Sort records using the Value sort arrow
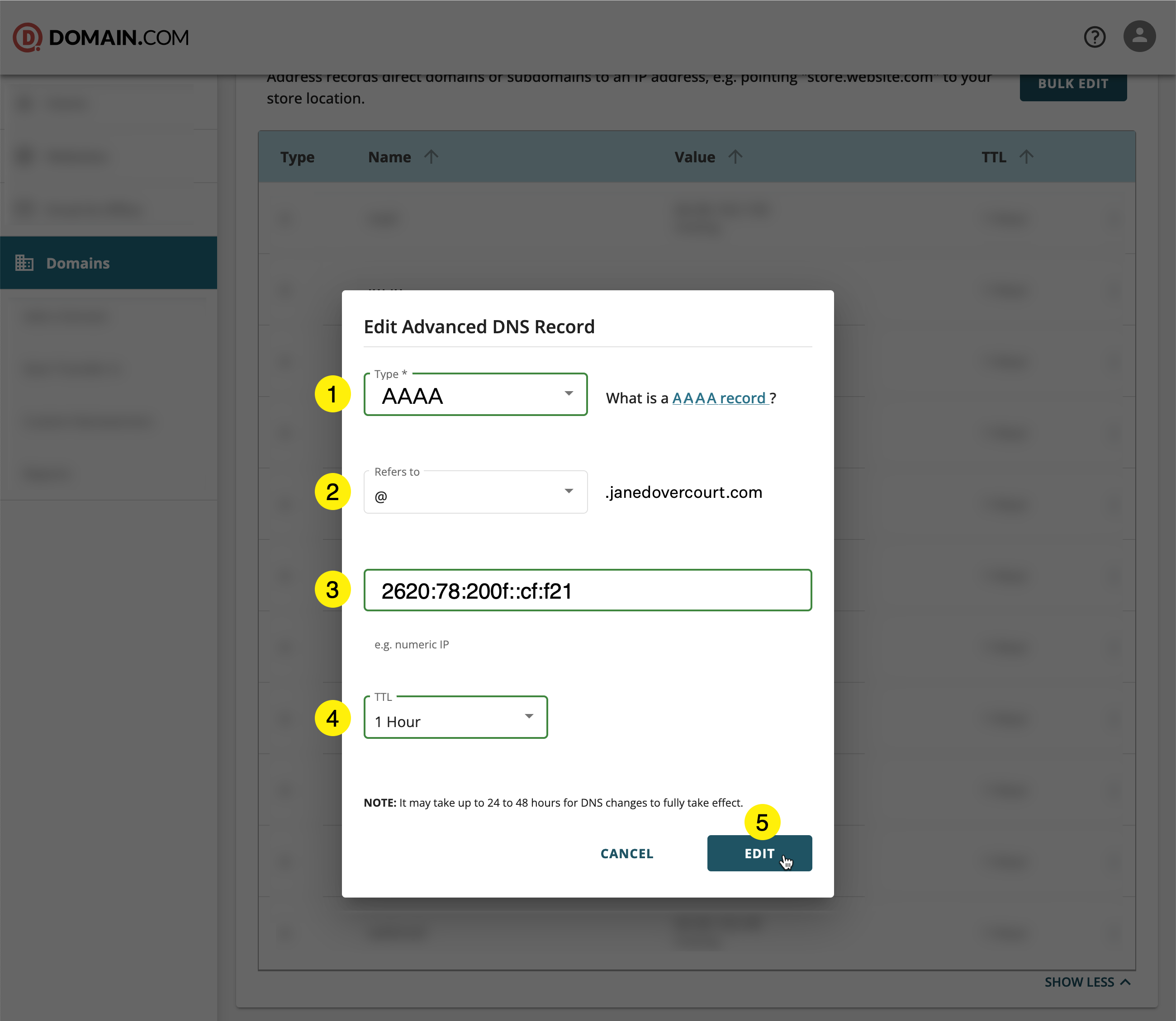Image resolution: width=1176 pixels, height=1021 pixels. coord(736,157)
